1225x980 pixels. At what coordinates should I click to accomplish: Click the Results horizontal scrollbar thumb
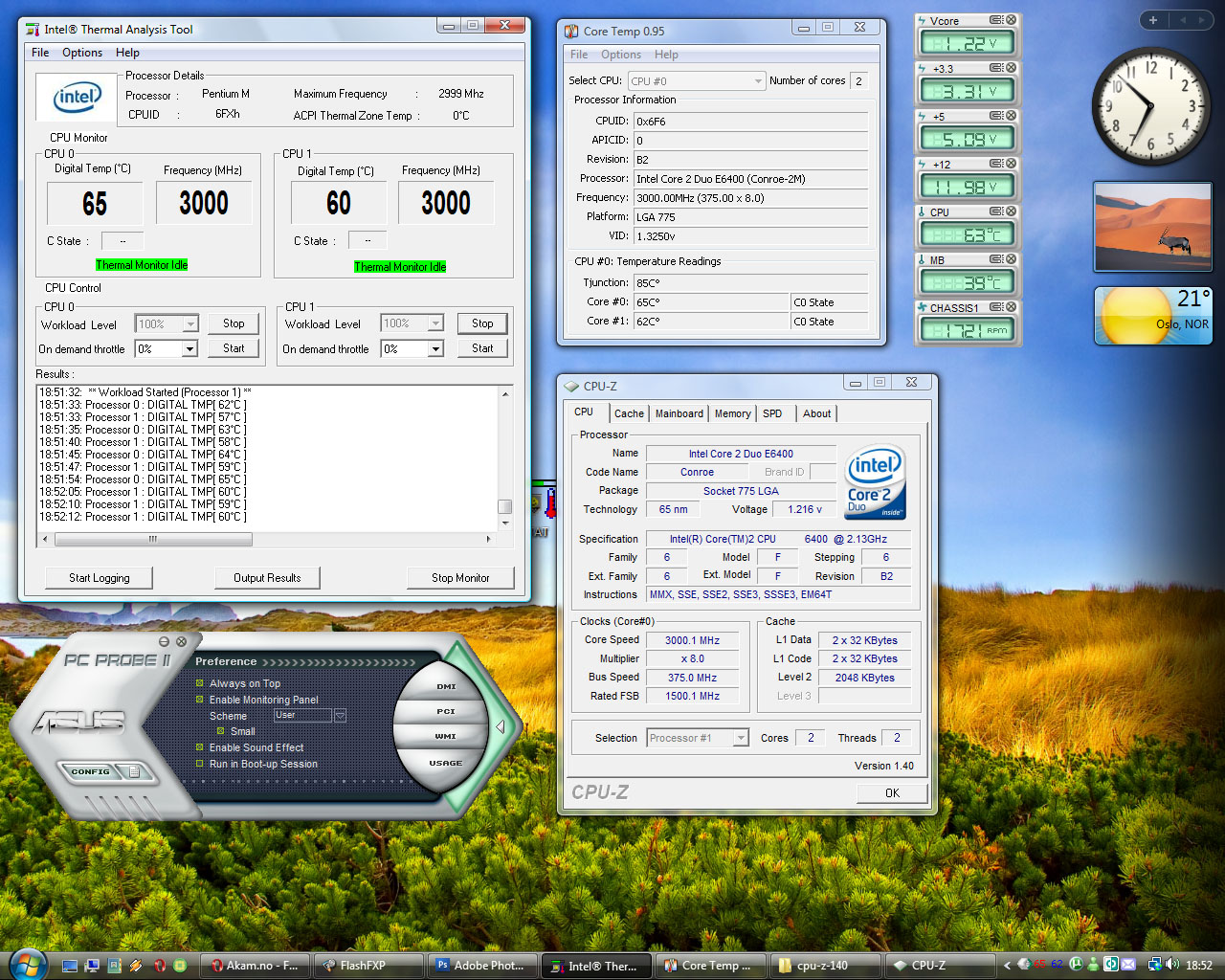click(x=153, y=540)
